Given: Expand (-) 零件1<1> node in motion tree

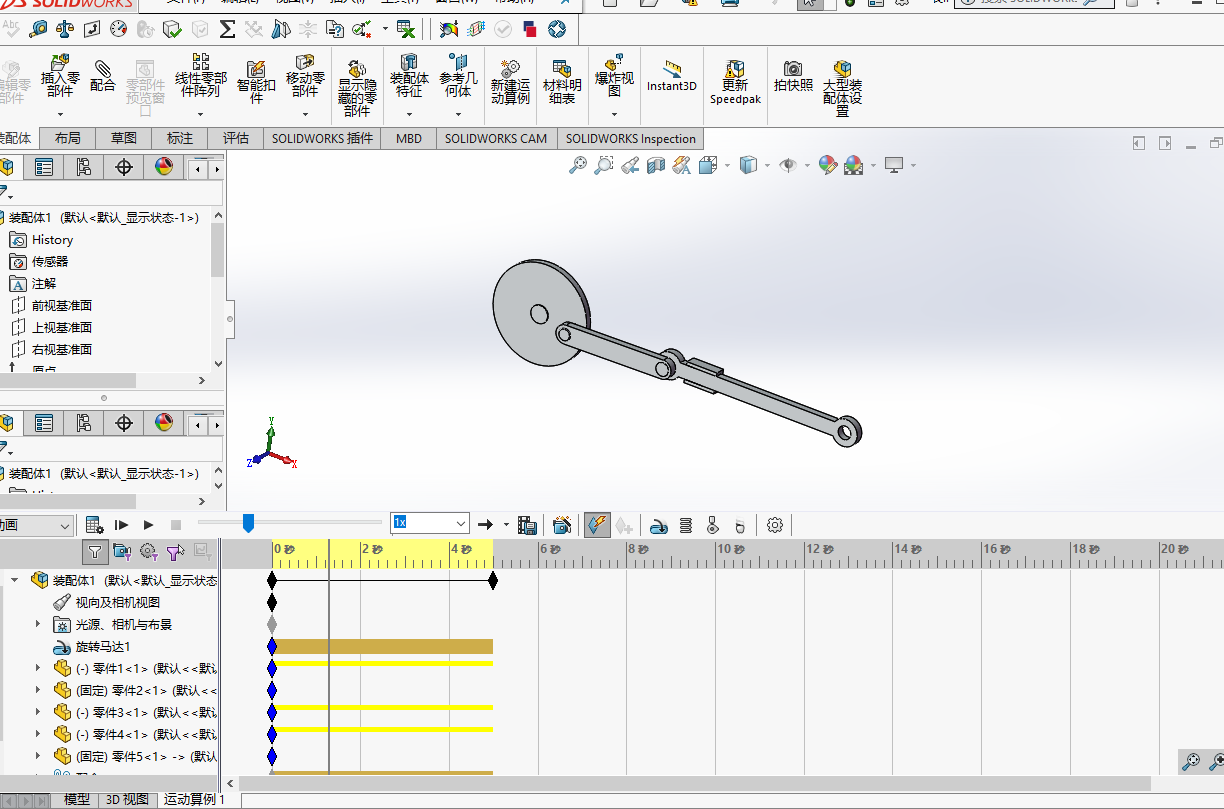Looking at the screenshot, I should [x=38, y=668].
